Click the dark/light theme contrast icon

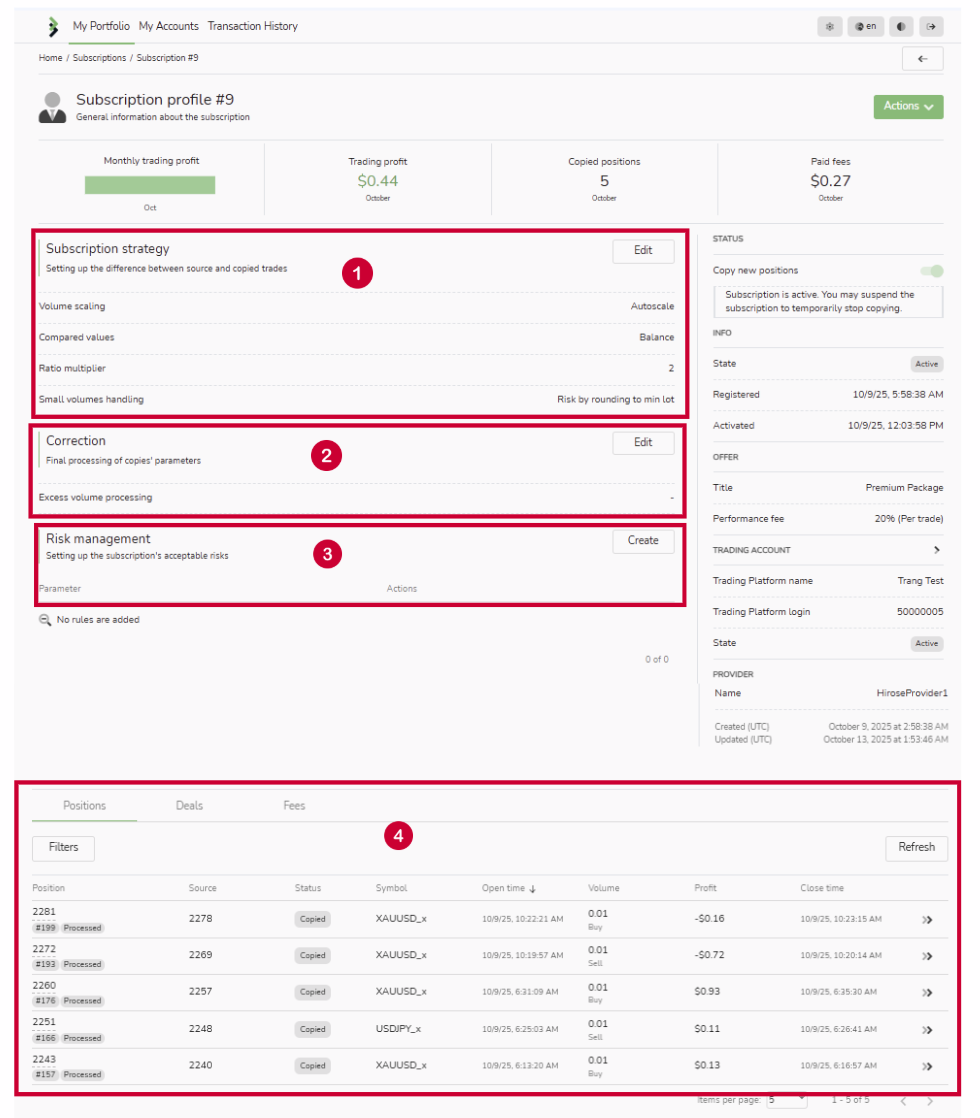click(901, 26)
